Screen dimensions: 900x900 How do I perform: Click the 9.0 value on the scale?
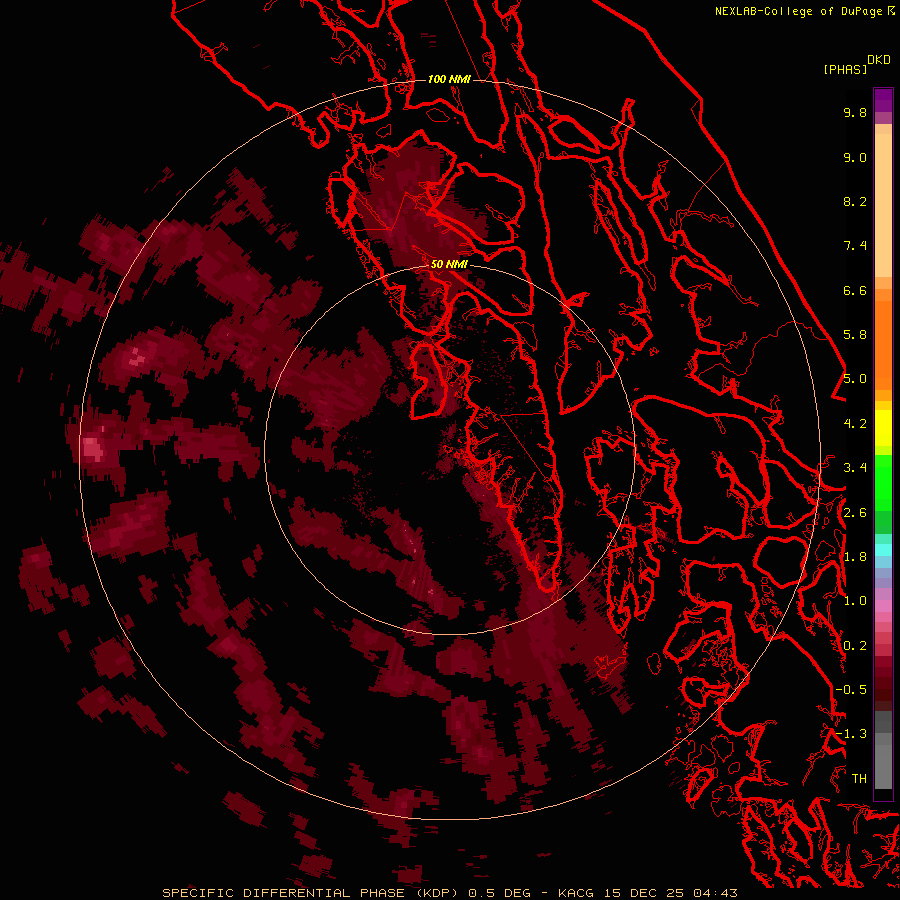click(855, 157)
